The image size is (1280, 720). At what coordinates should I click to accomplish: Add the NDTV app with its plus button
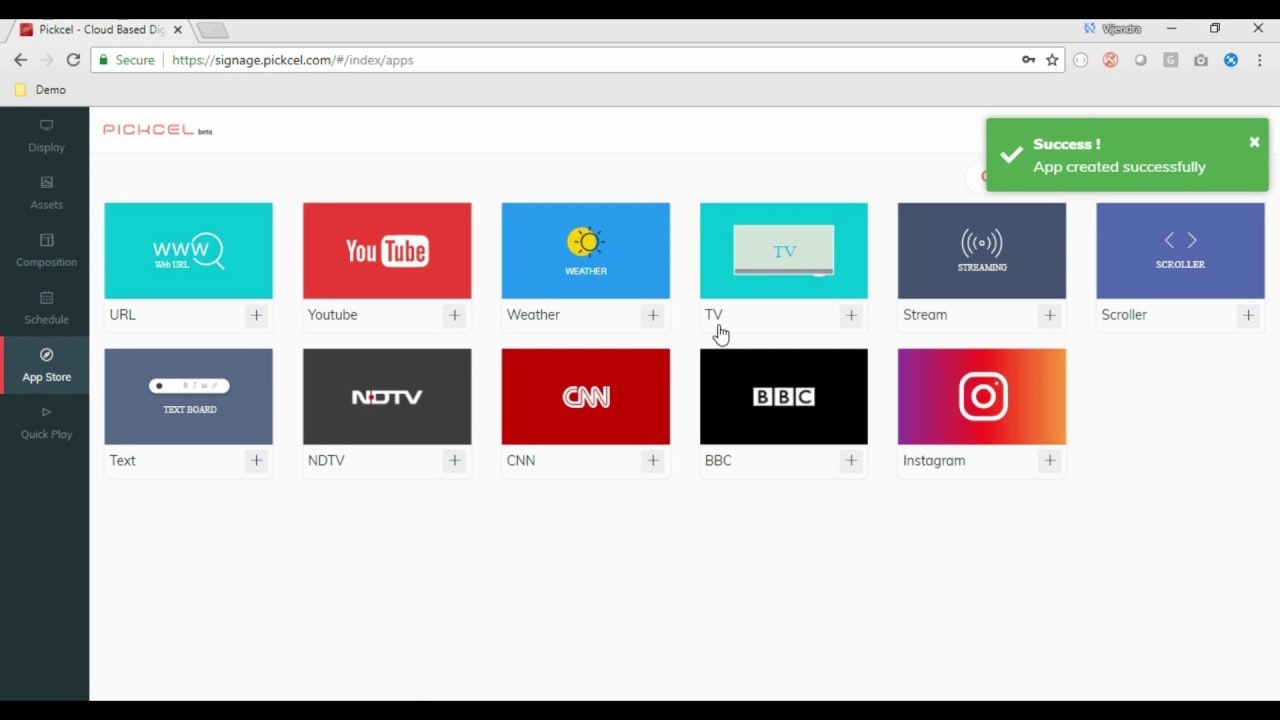click(454, 461)
